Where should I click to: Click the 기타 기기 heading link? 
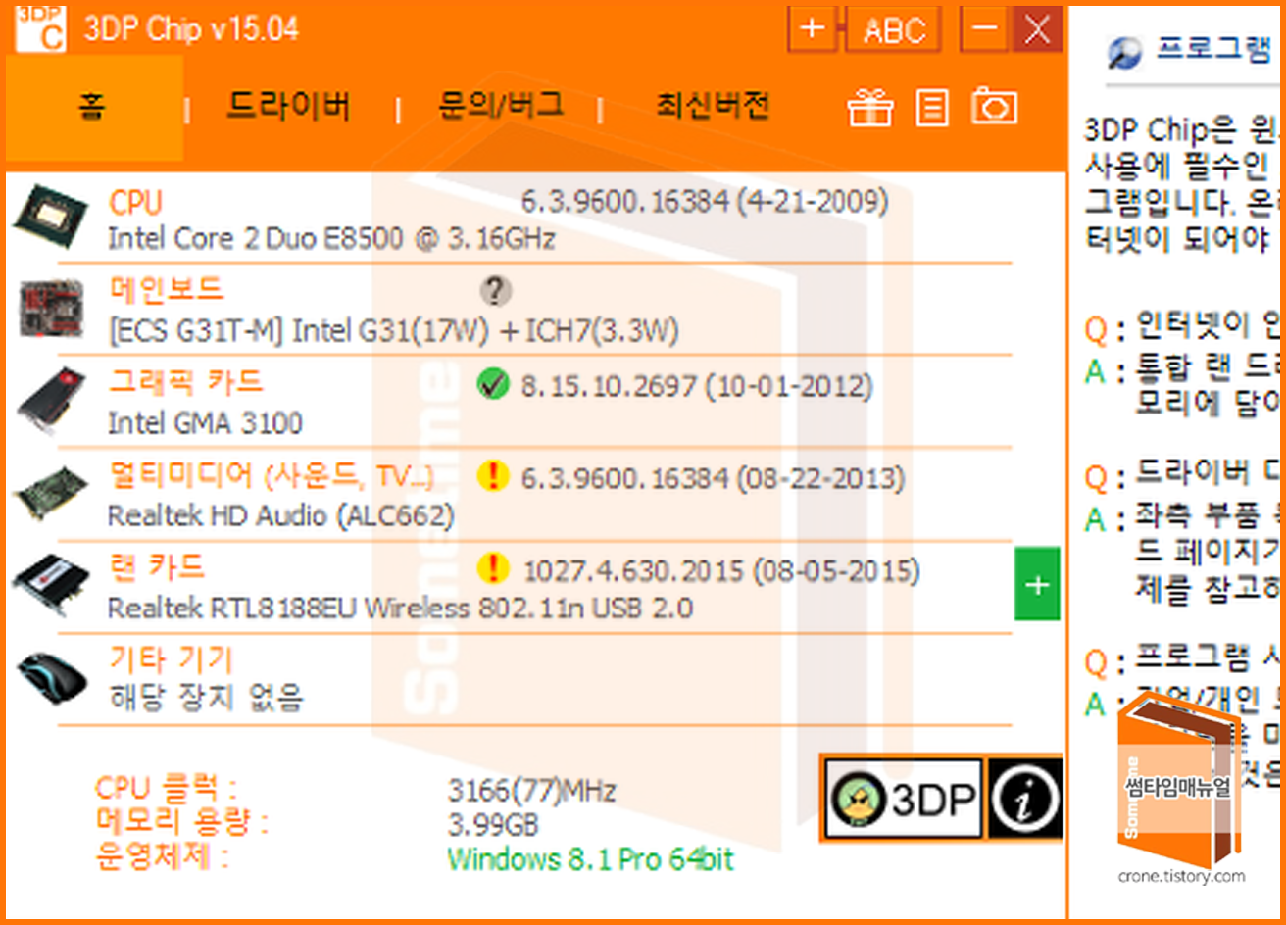[170, 658]
